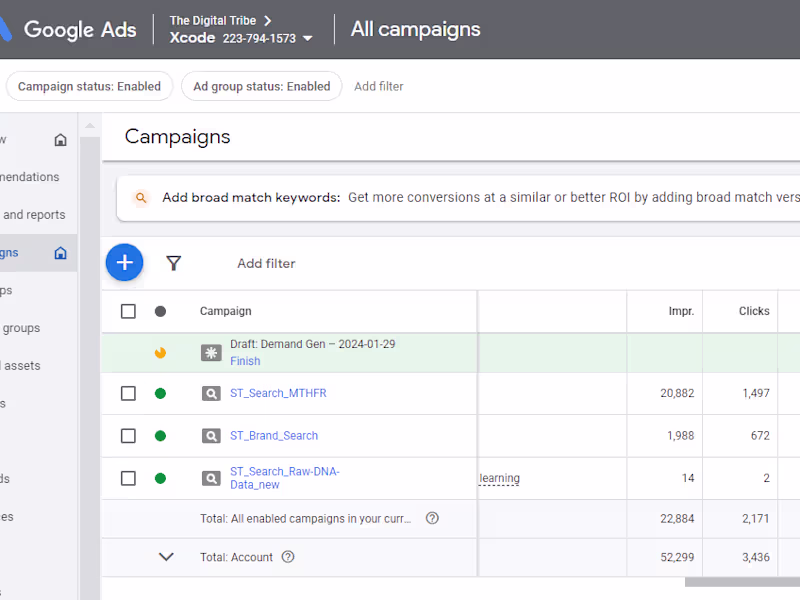Click the search icon beside ST_Brand_Search
This screenshot has width=800, height=600.
211,436
